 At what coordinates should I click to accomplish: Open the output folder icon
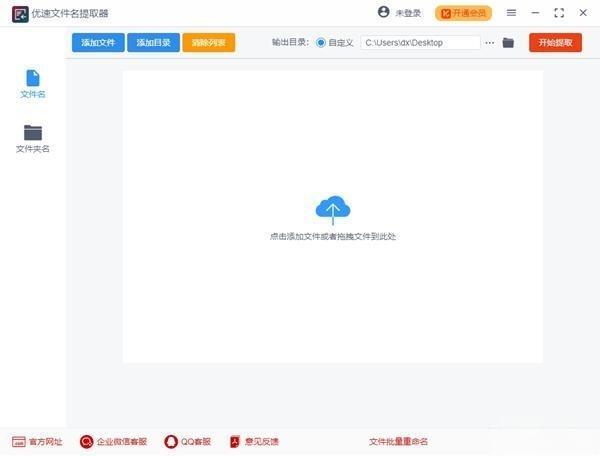508,43
